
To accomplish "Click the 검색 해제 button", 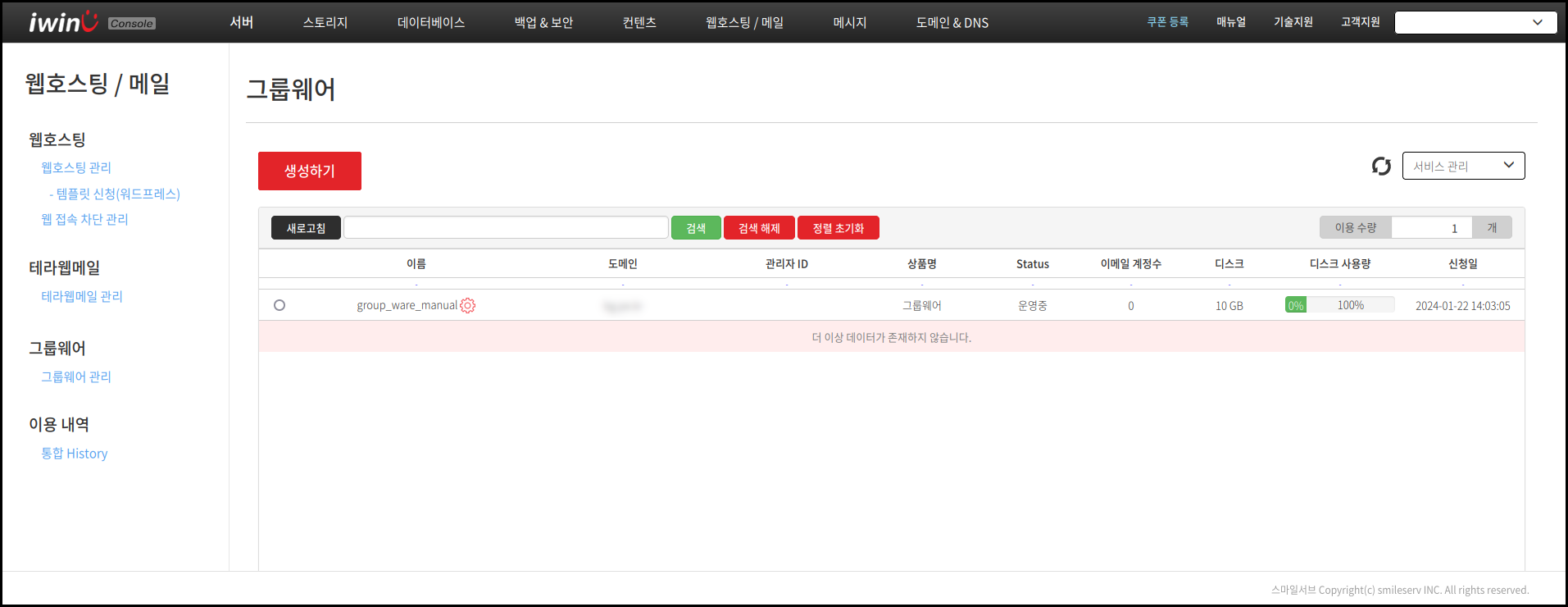I will [759, 228].
